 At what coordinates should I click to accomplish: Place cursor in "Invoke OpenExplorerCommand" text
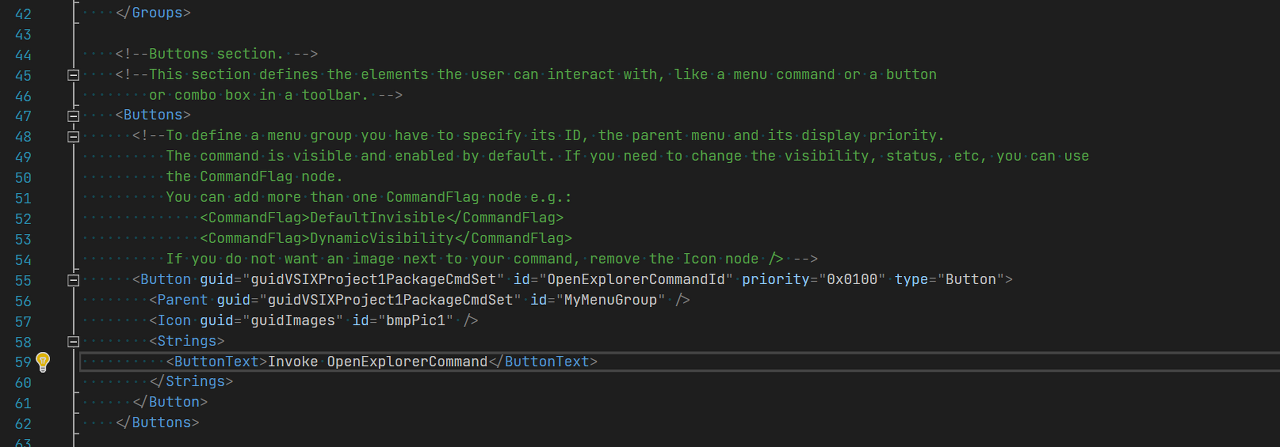(377, 362)
